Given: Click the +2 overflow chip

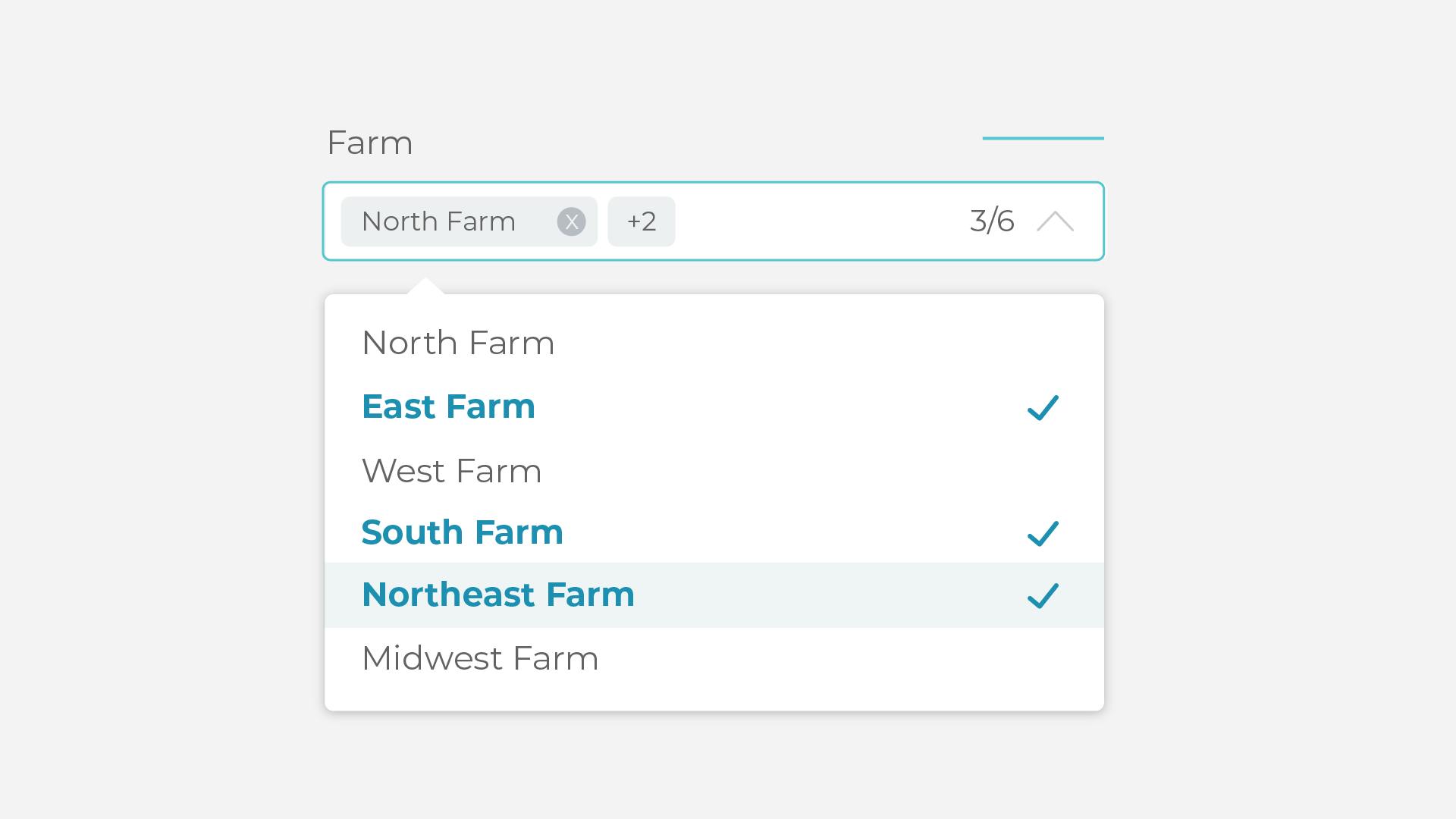Looking at the screenshot, I should [x=641, y=221].
